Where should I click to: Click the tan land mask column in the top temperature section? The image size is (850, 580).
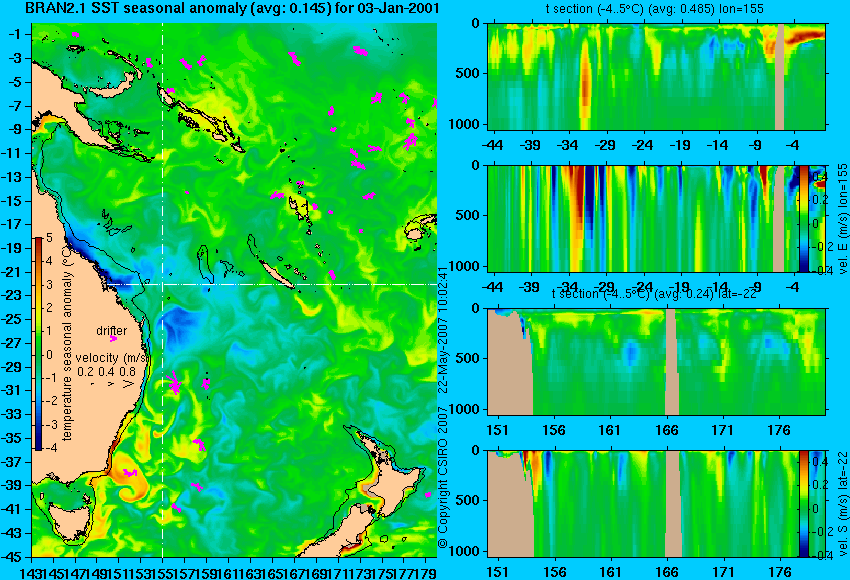point(780,76)
